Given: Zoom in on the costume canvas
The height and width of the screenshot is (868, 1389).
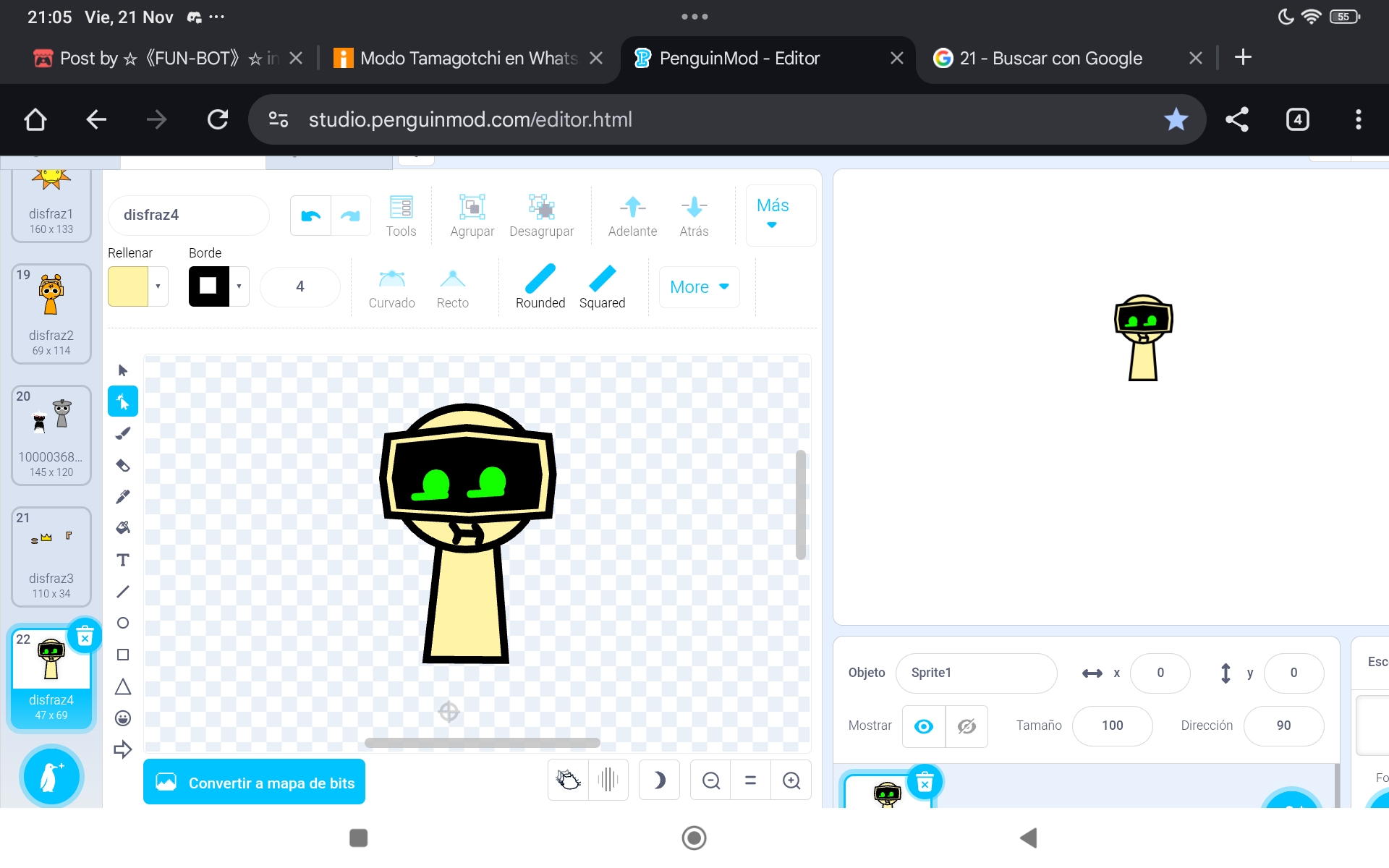Looking at the screenshot, I should [x=791, y=780].
